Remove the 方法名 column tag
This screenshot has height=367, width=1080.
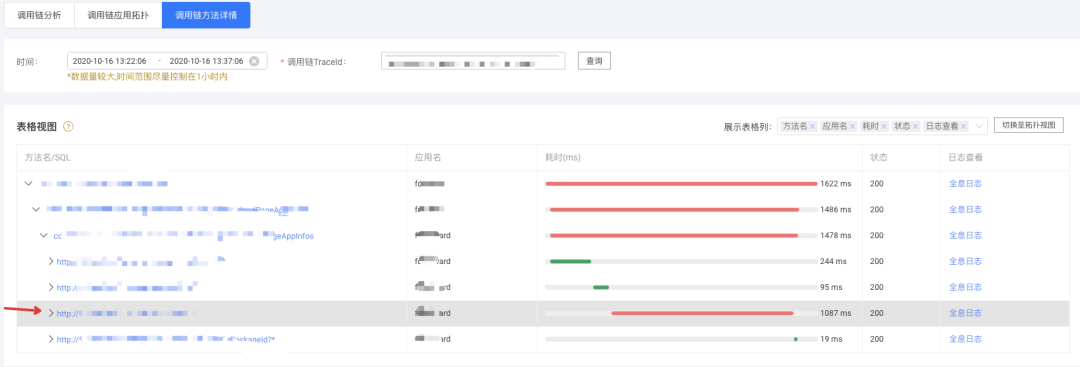[813, 127]
